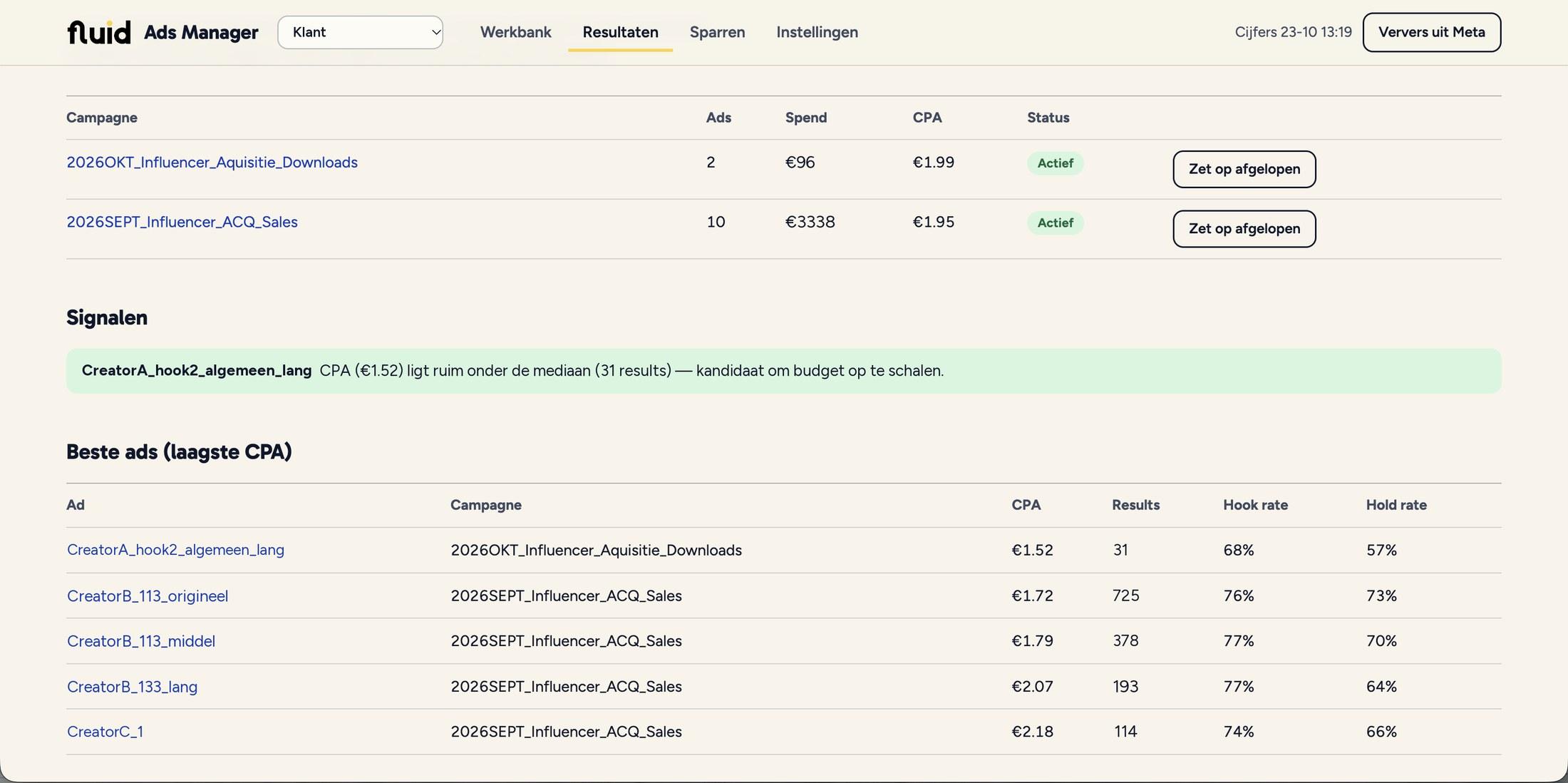The image size is (1568, 783).
Task: Click the €1.72 CPA value
Action: (x=1032, y=595)
